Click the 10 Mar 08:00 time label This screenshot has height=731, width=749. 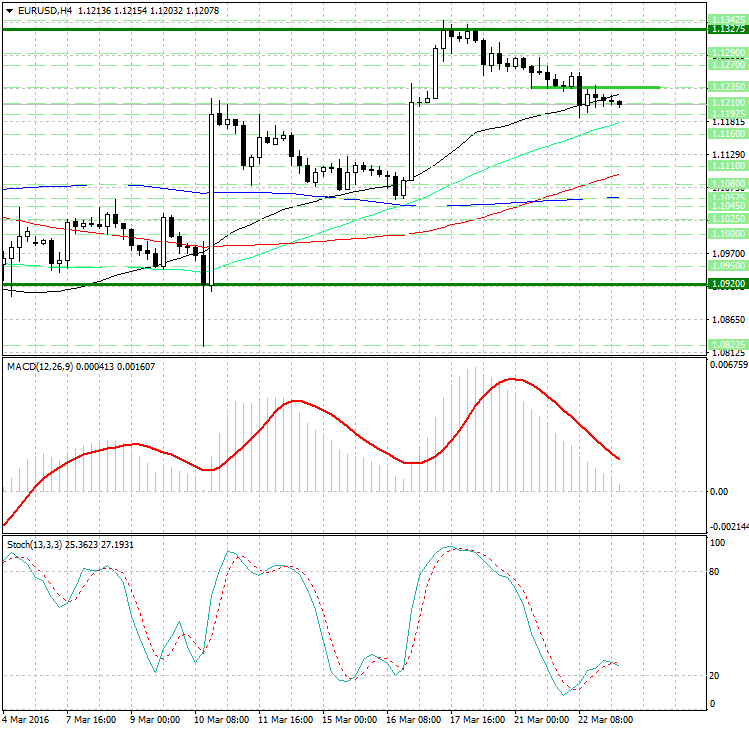click(x=221, y=720)
